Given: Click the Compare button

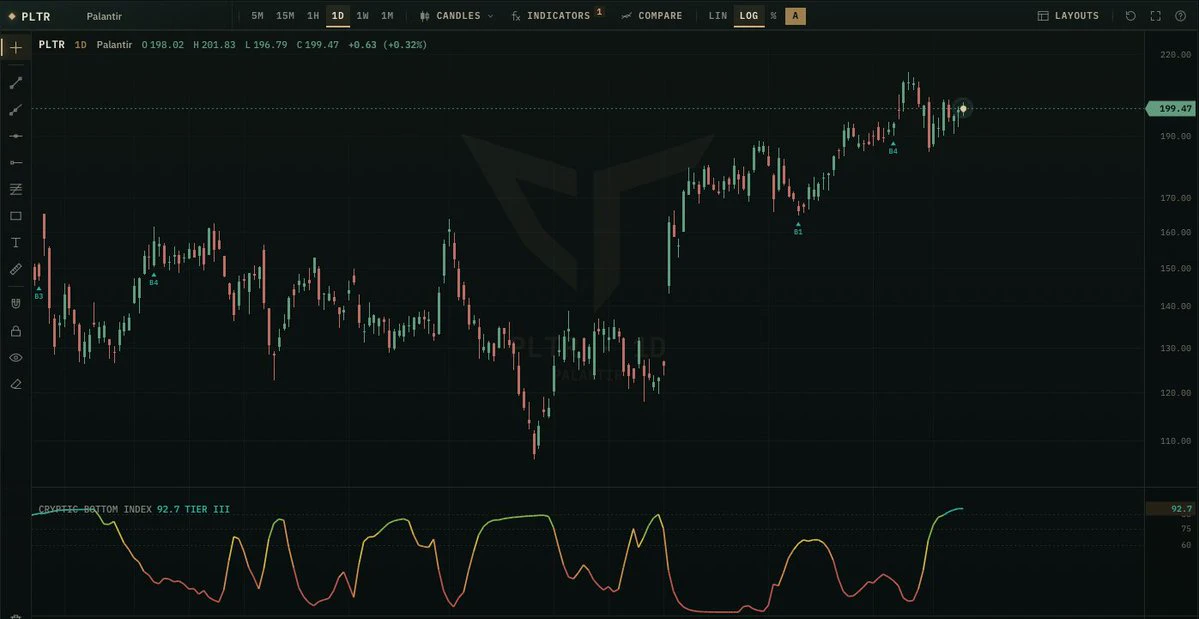Looking at the screenshot, I should (651, 16).
